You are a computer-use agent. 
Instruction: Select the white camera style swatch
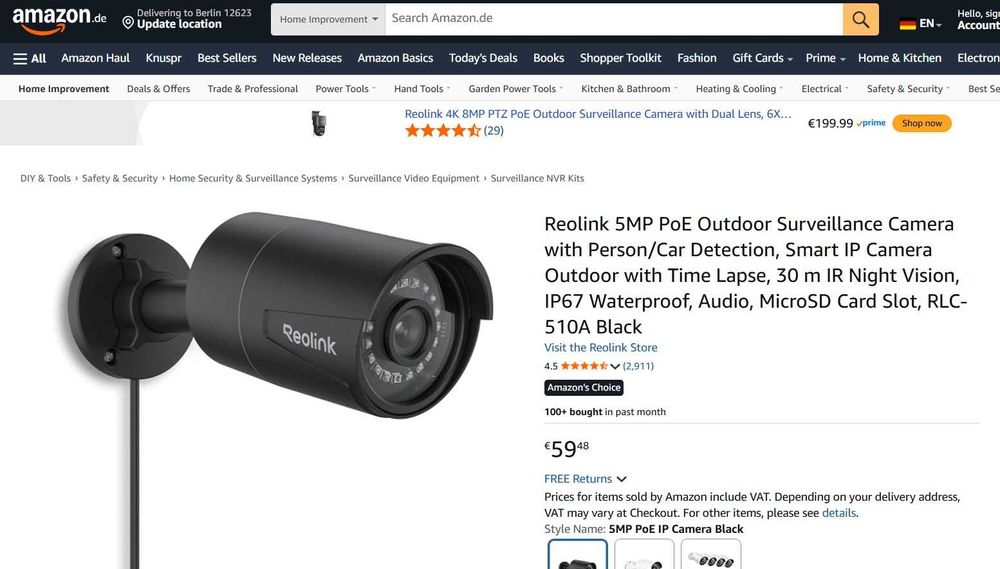pos(644,554)
